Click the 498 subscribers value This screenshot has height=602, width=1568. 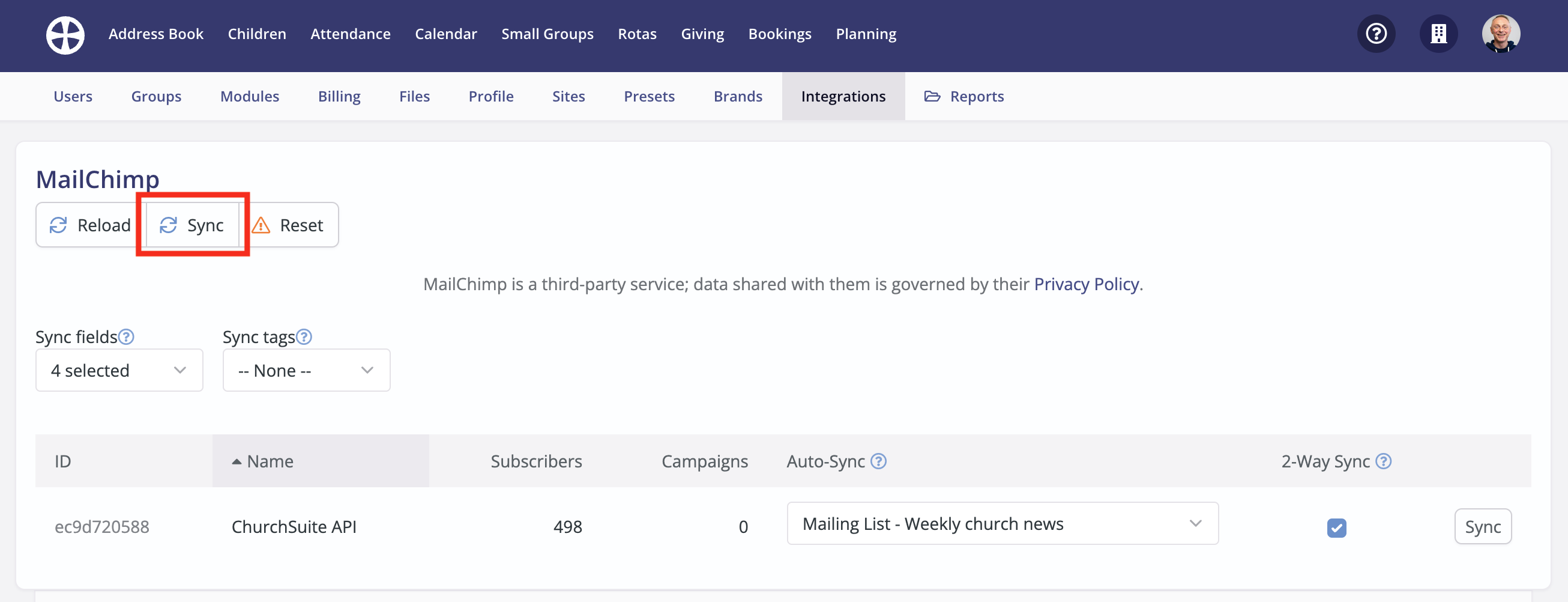pos(567,526)
